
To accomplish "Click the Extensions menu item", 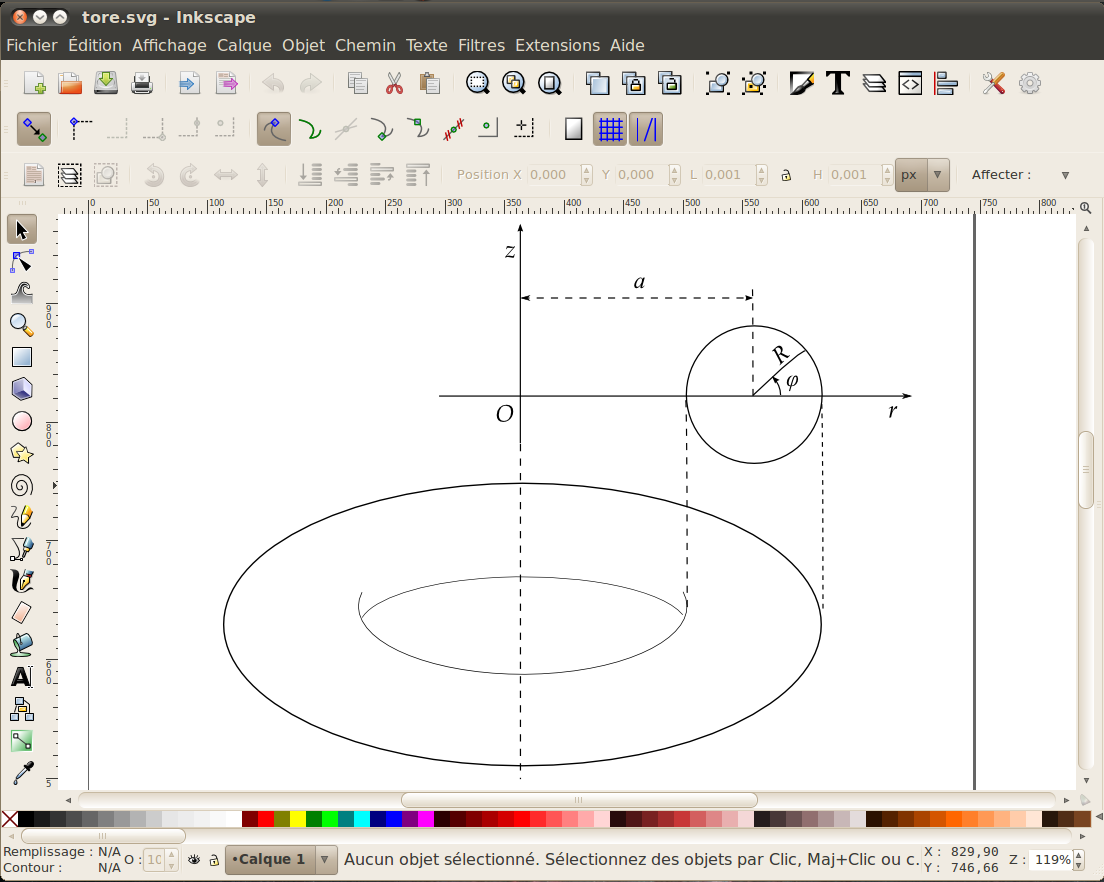I will tap(557, 45).
